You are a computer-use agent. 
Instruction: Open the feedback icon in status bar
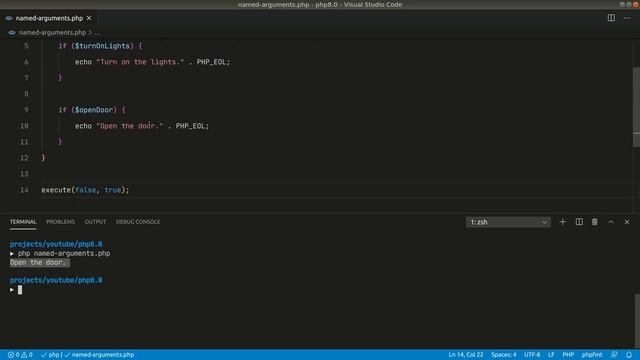pyautogui.click(x=614, y=355)
